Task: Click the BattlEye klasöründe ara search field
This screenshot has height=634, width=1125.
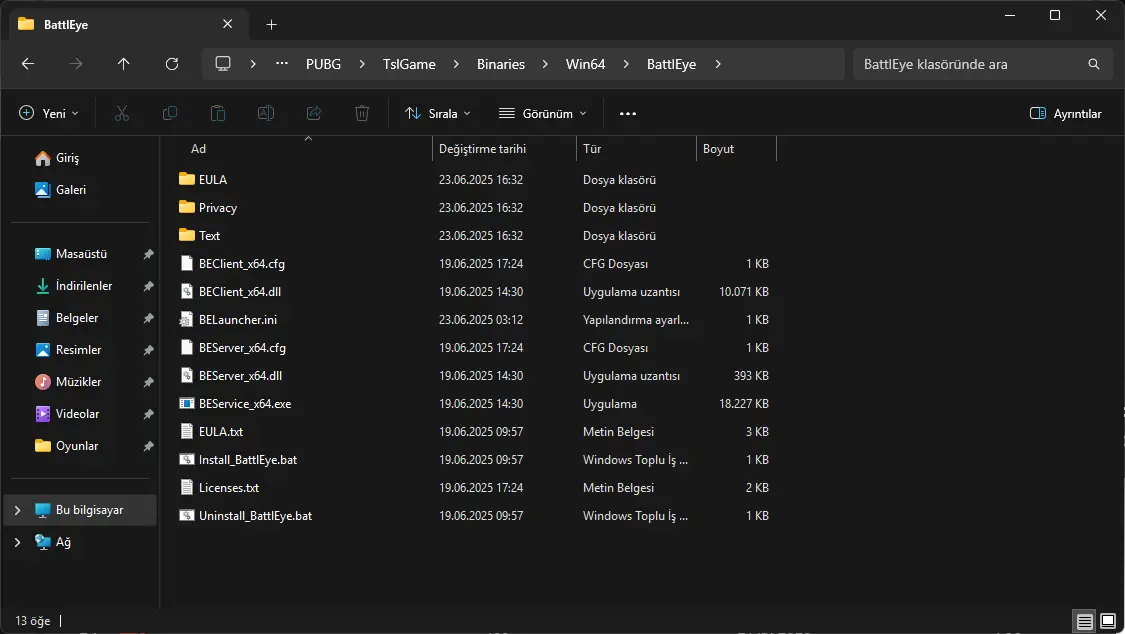Action: click(982, 64)
